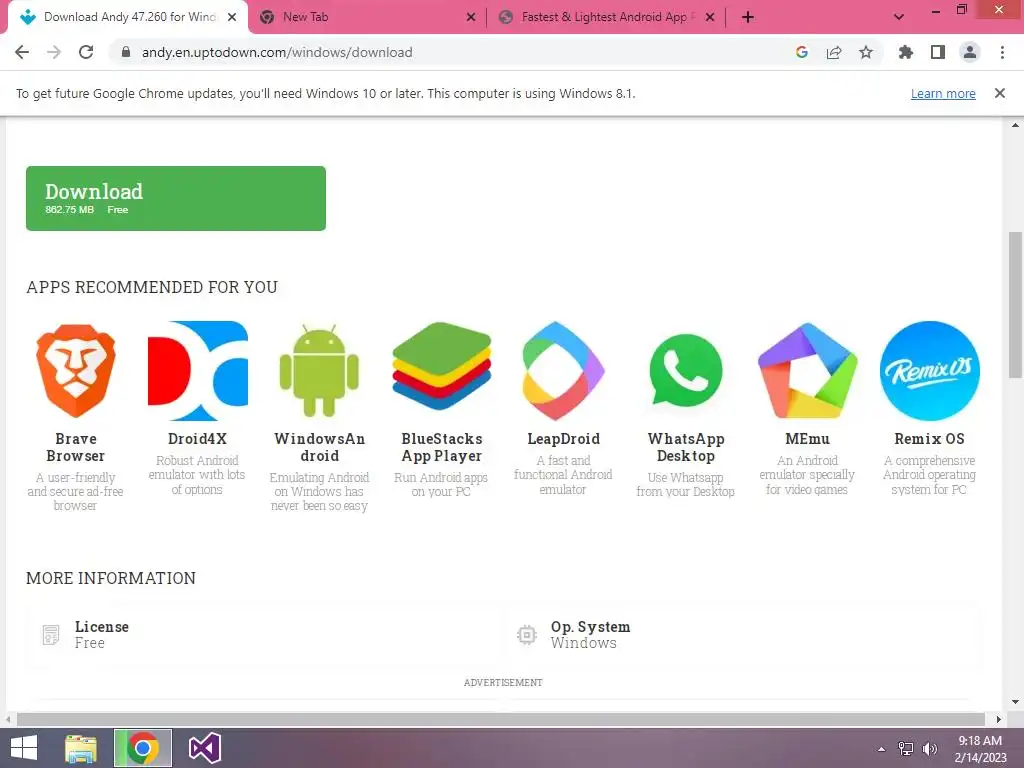Image resolution: width=1024 pixels, height=768 pixels.
Task: Reload the current page
Action: [x=86, y=52]
